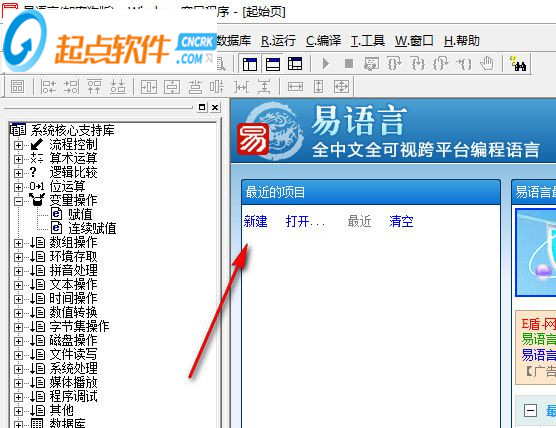Click the 最近 link
The image size is (556, 428).
click(359, 221)
